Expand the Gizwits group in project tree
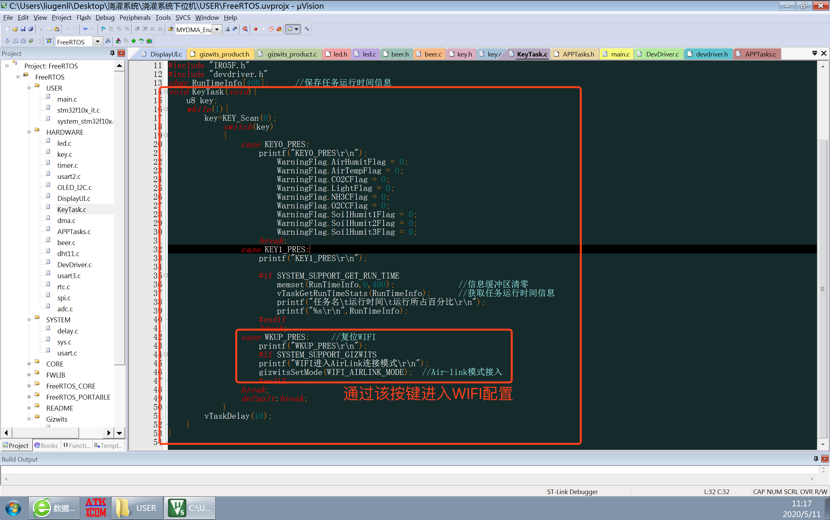The width and height of the screenshot is (830, 520). [29, 419]
